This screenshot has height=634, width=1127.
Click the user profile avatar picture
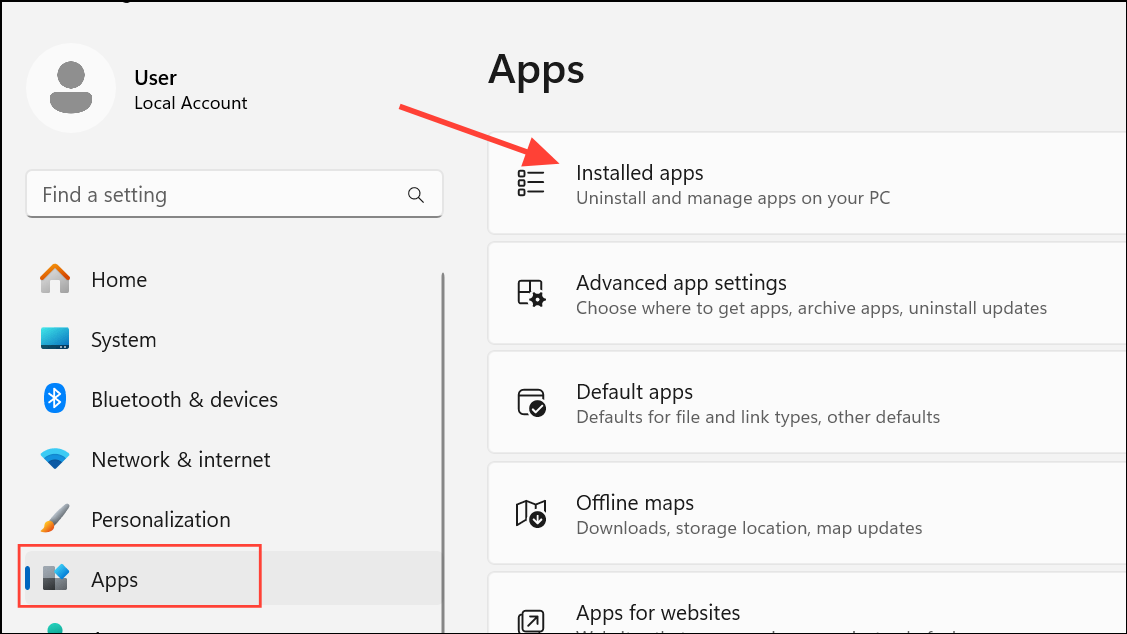point(70,88)
